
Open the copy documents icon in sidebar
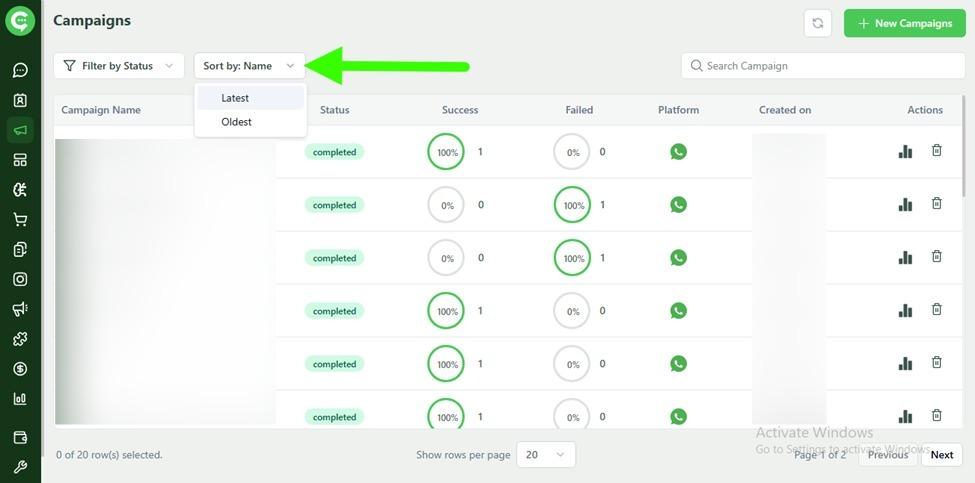[x=20, y=249]
